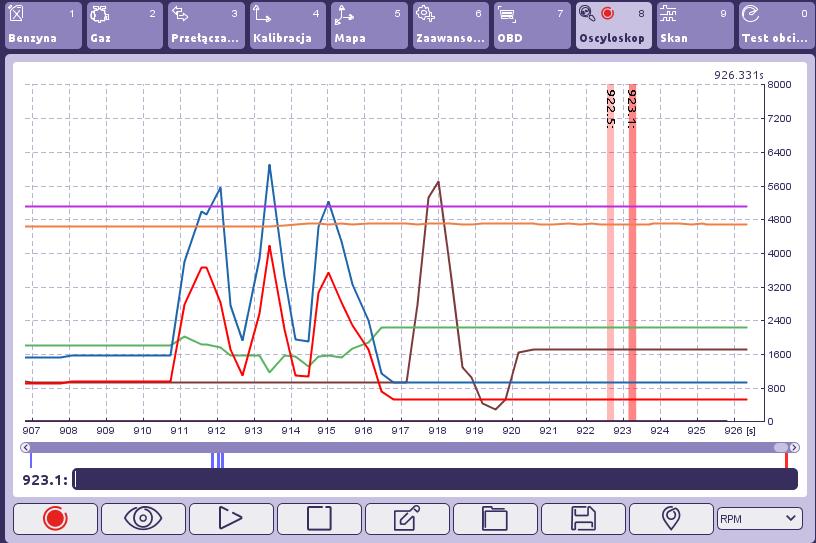Open the Przełącza... tab

click(x=206, y=25)
